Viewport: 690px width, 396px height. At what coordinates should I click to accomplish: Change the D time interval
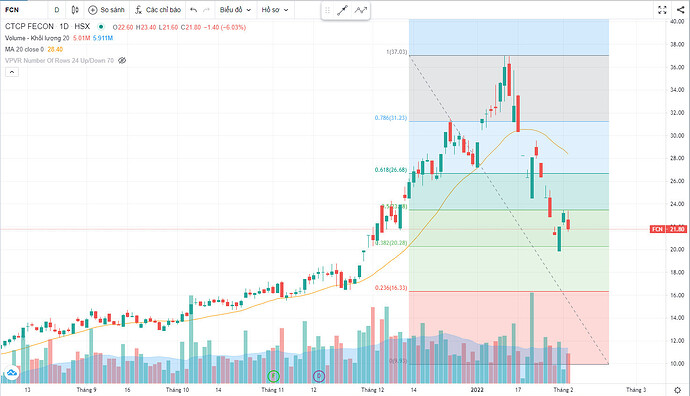pos(57,10)
